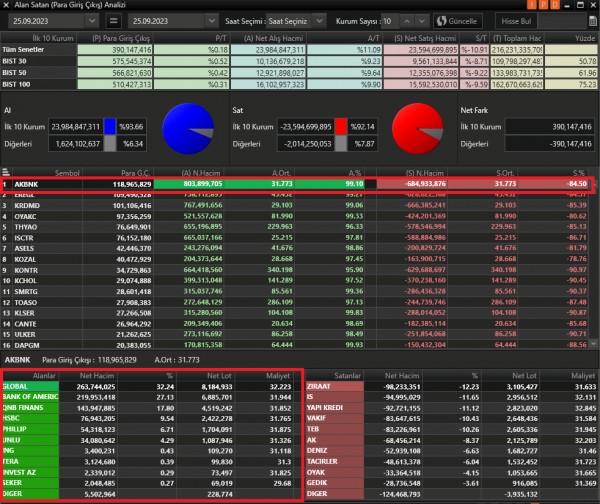Select the KONTR row
Image resolution: width=600 pixels, height=504 pixels.
297,270
